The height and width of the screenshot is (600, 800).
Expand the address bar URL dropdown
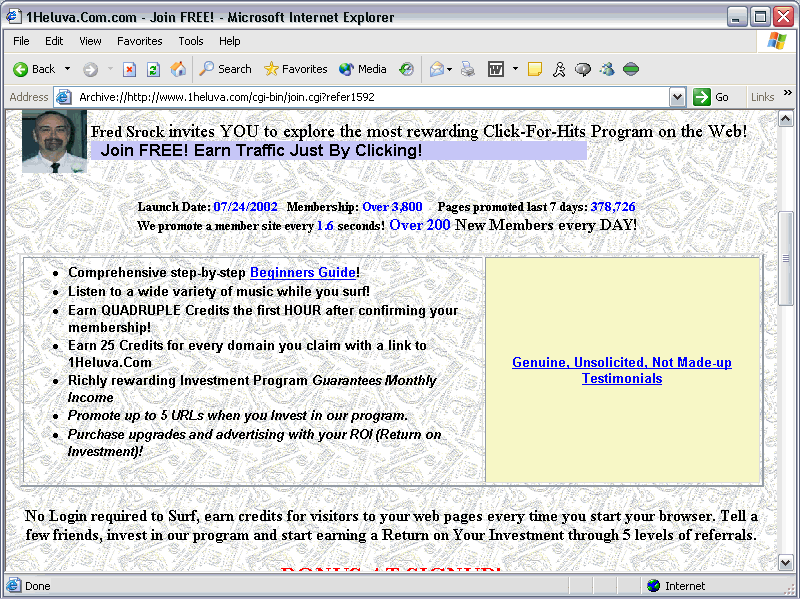point(677,97)
